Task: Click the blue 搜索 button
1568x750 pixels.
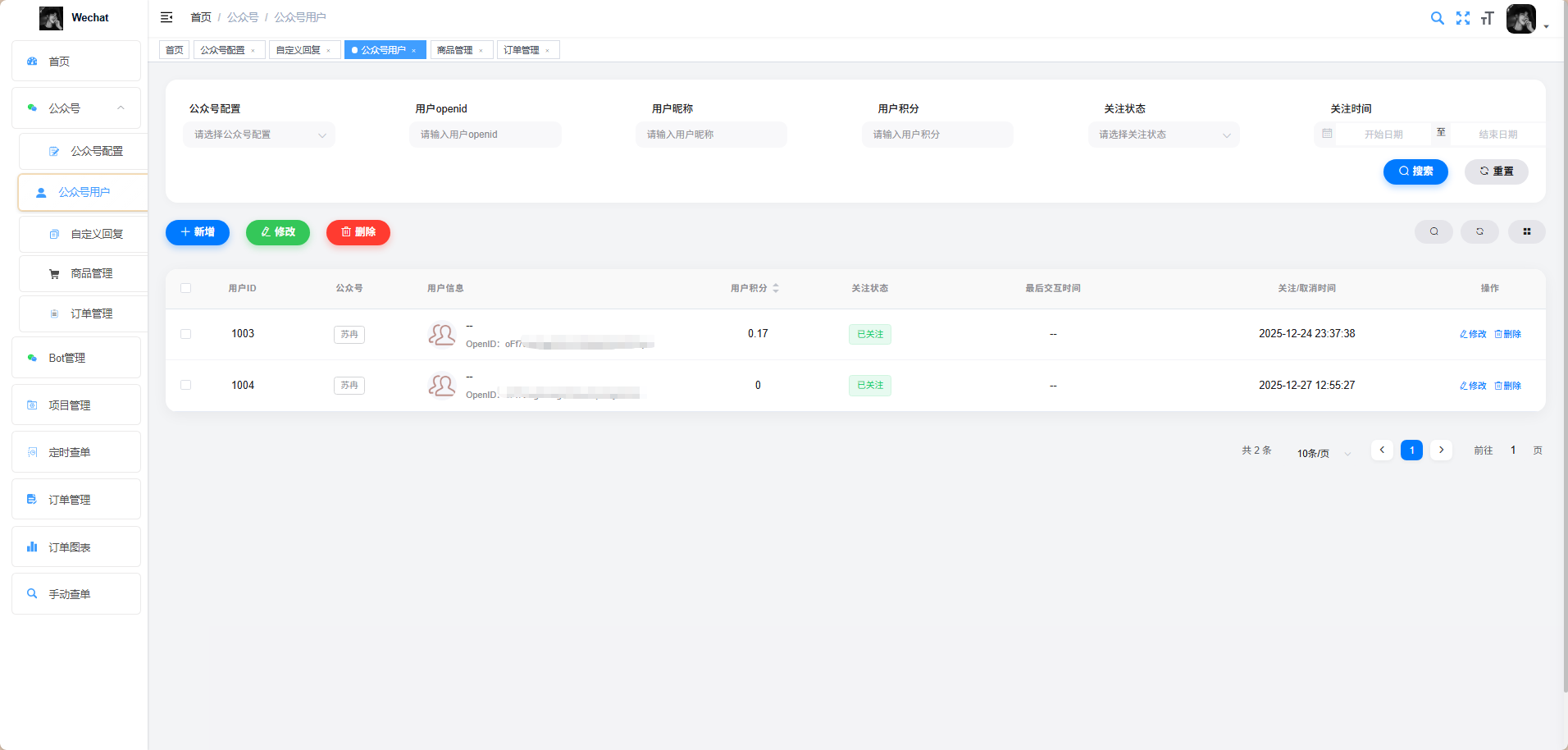Action: [1415, 171]
